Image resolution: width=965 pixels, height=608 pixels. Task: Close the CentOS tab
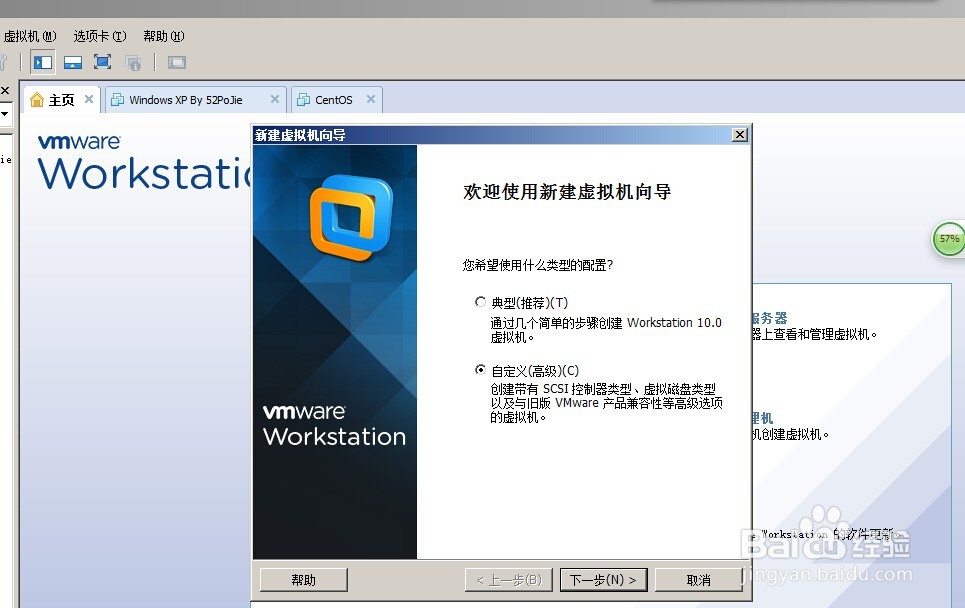click(x=370, y=99)
